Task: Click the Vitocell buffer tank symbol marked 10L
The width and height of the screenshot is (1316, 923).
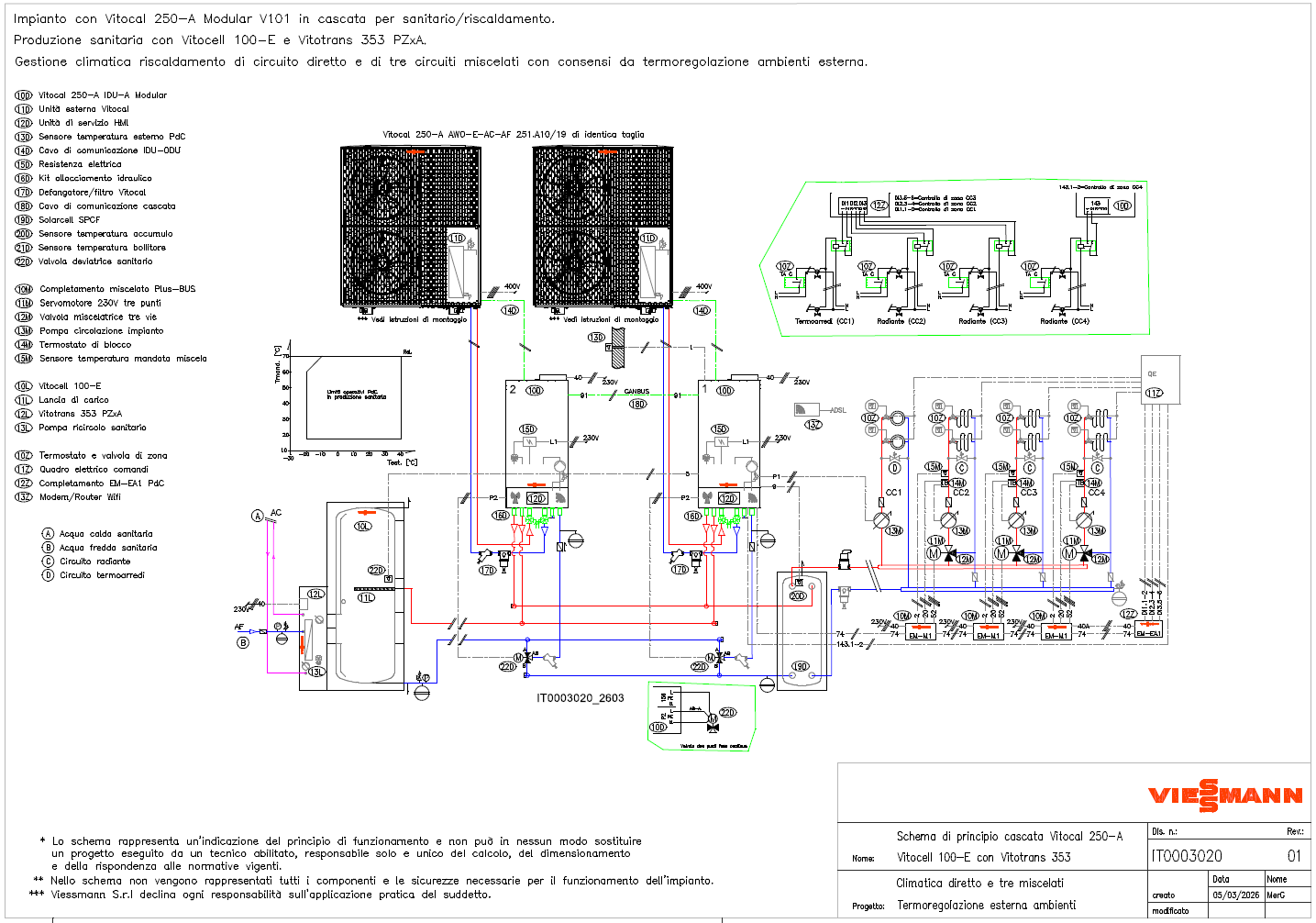Action: point(366,596)
